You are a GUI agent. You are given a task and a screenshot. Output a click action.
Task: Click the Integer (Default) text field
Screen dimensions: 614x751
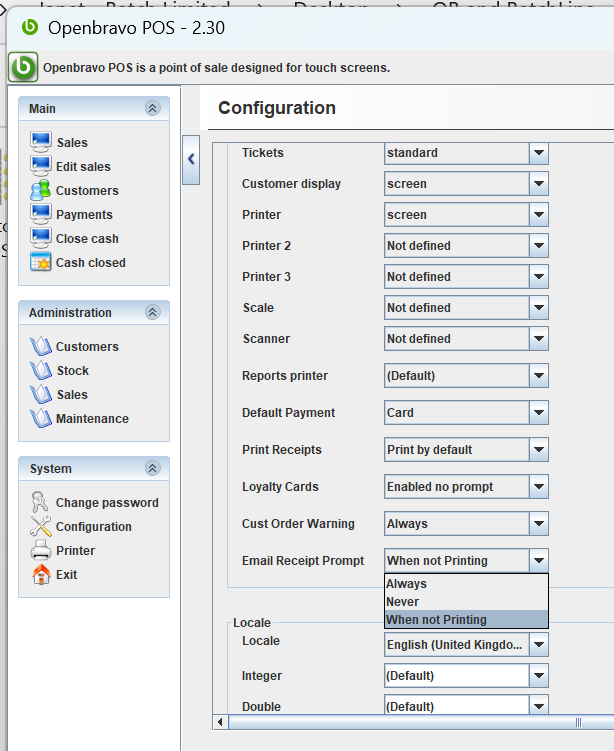pos(457,676)
